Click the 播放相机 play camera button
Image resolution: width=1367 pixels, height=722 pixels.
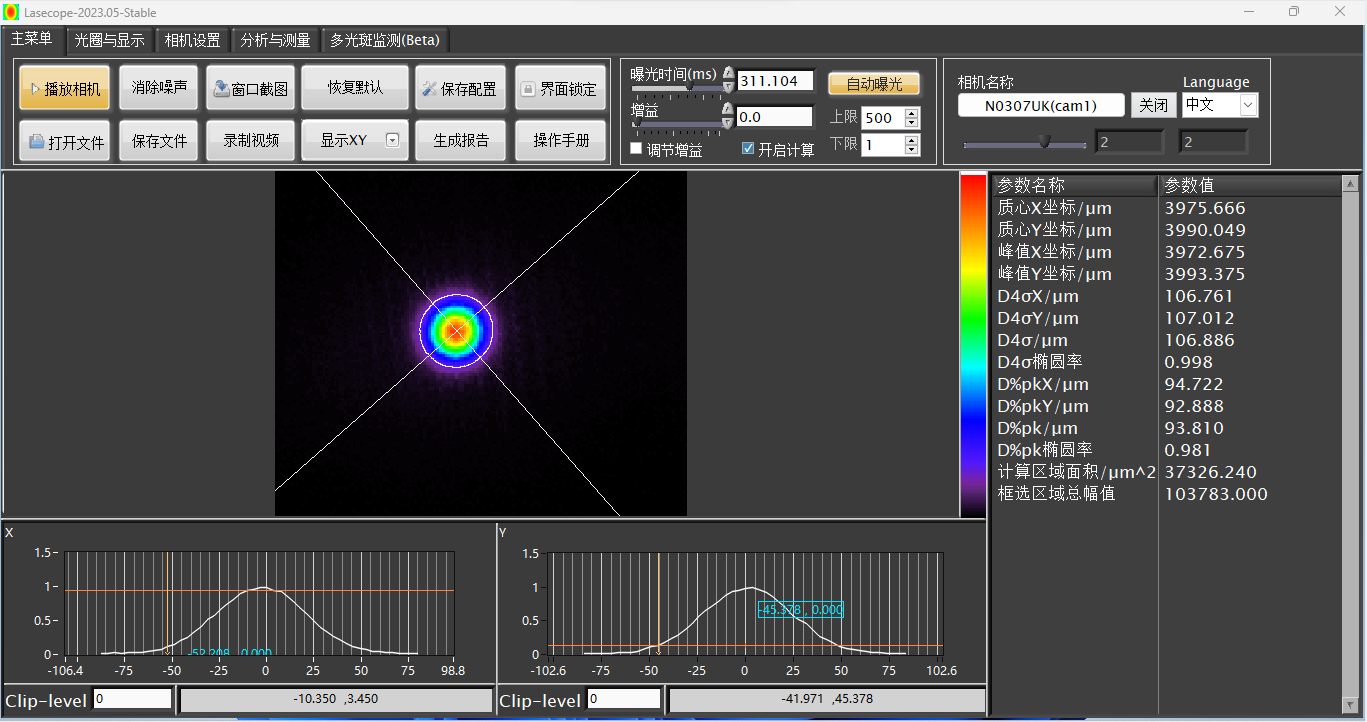click(x=64, y=89)
